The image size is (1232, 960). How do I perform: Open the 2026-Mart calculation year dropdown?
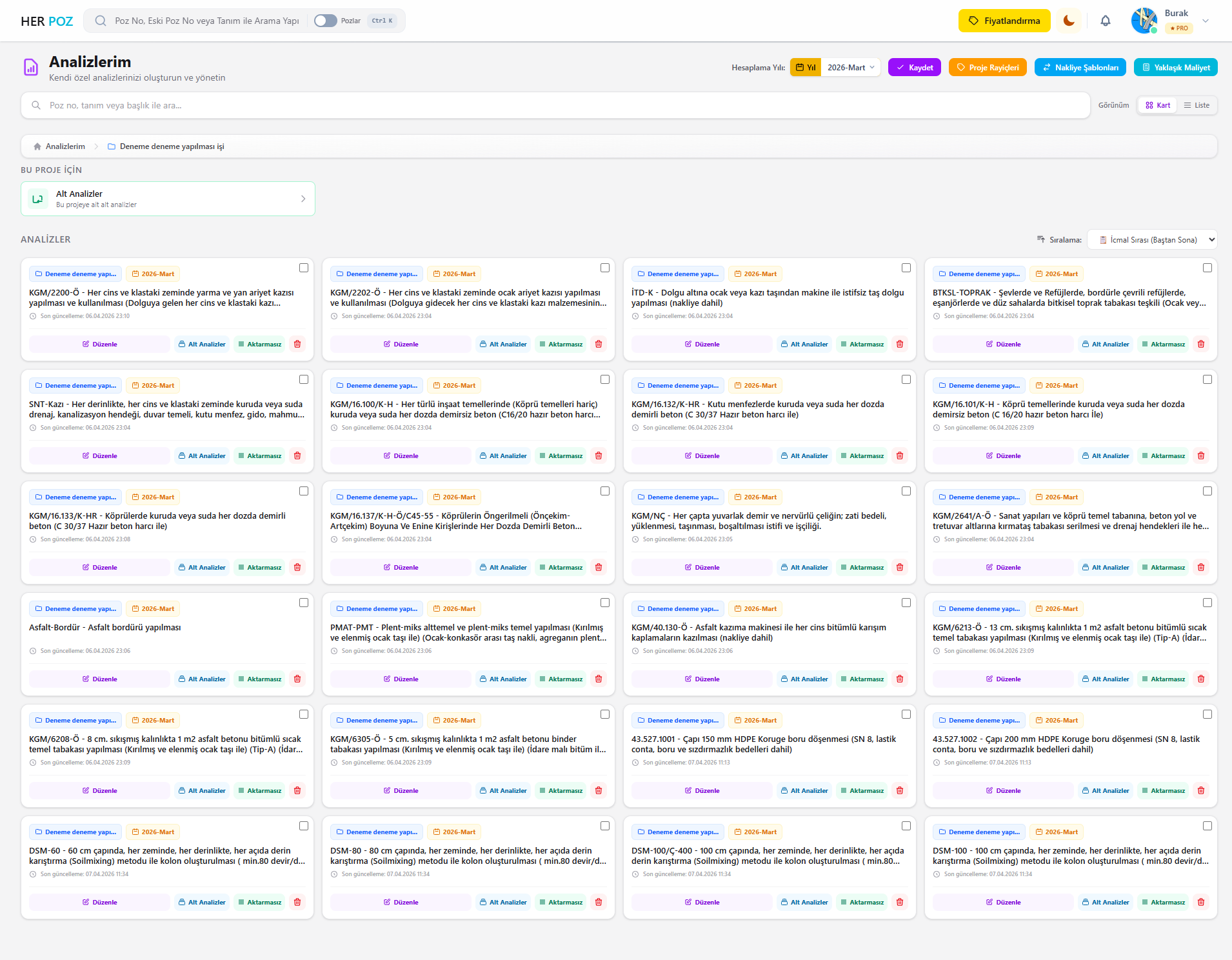click(851, 68)
